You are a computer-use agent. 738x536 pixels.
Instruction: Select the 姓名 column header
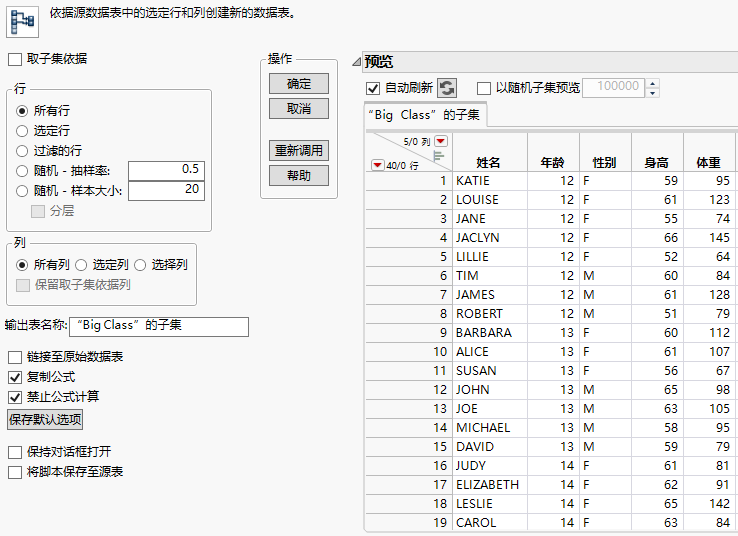(489, 162)
